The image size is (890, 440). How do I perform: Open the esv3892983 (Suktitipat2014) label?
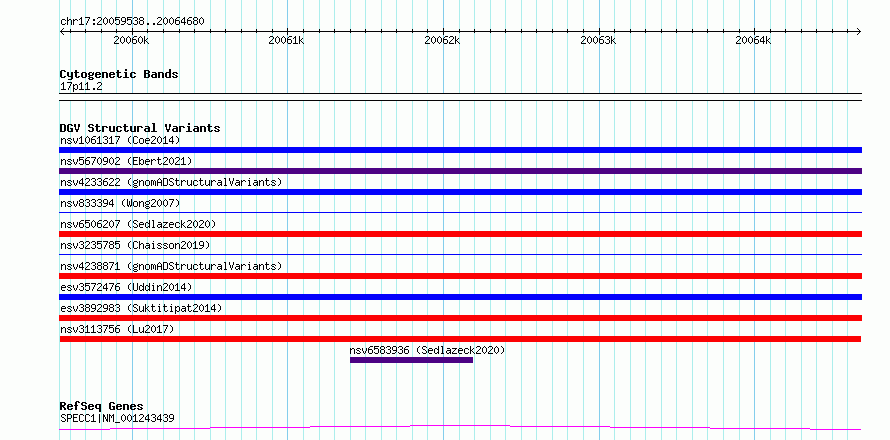pyautogui.click(x=141, y=308)
